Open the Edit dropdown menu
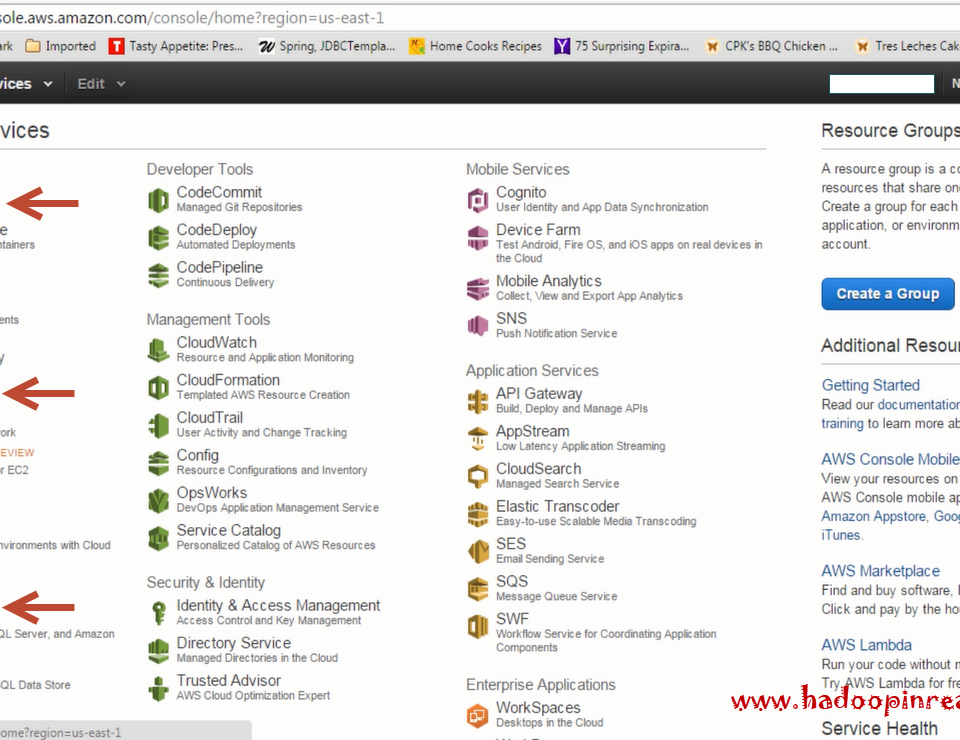Viewport: 960px width, 740px height. tap(89, 83)
